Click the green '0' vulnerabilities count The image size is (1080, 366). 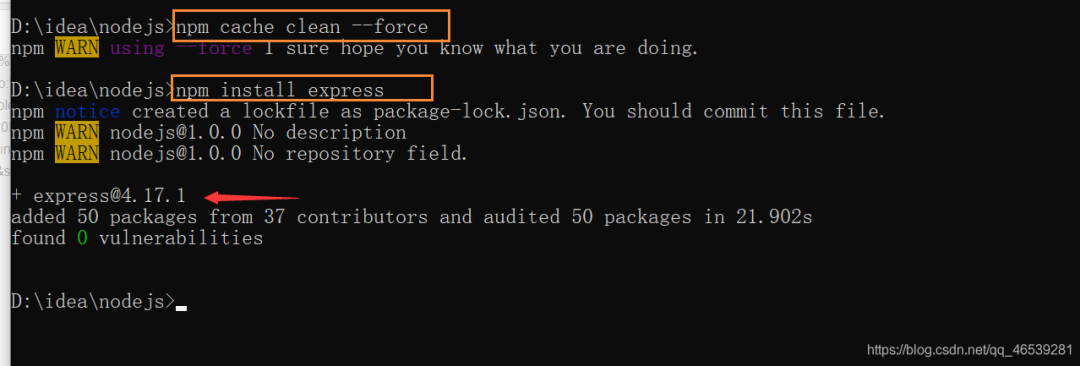pyautogui.click(x=83, y=239)
